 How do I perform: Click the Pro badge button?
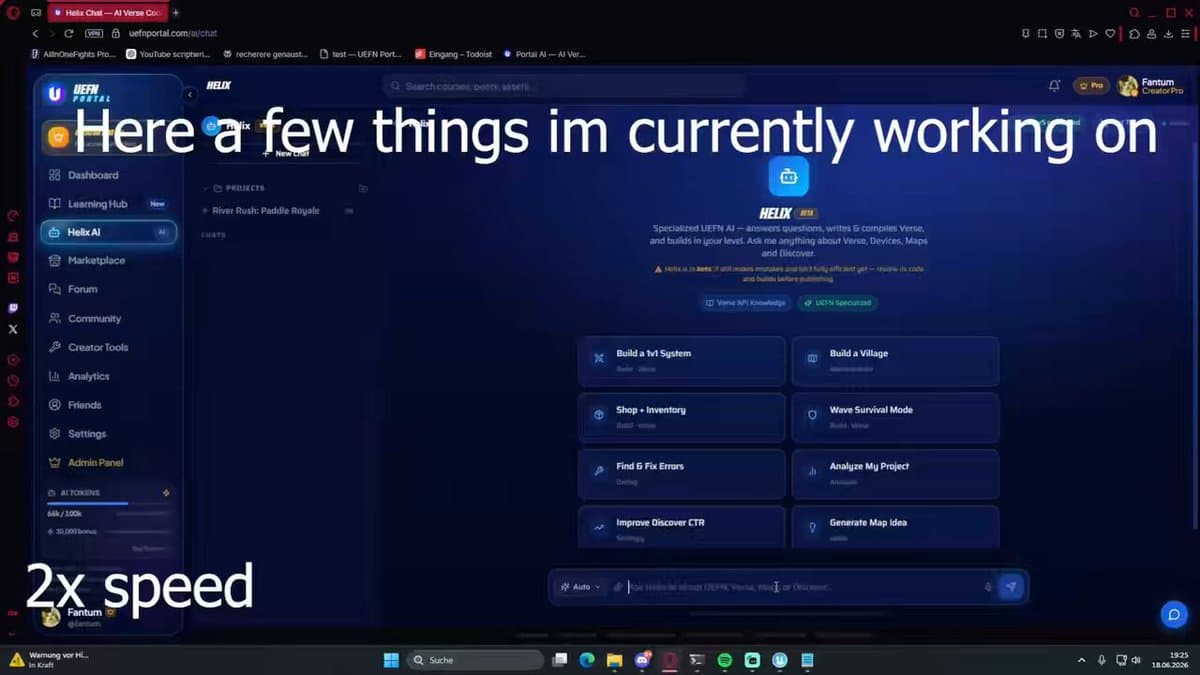click(1091, 86)
